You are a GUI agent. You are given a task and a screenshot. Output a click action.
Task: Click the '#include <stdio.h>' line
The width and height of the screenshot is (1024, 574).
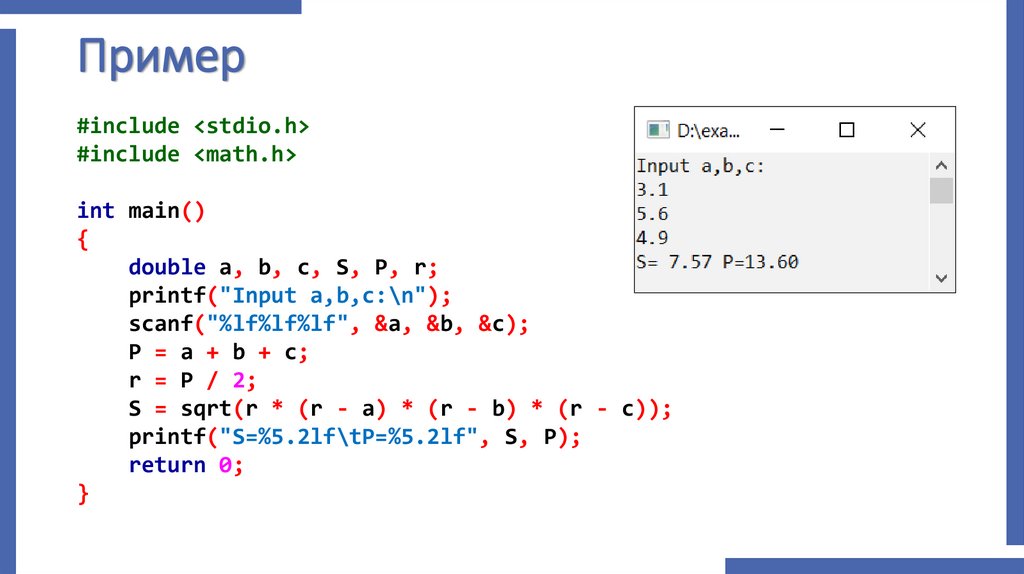(x=193, y=125)
